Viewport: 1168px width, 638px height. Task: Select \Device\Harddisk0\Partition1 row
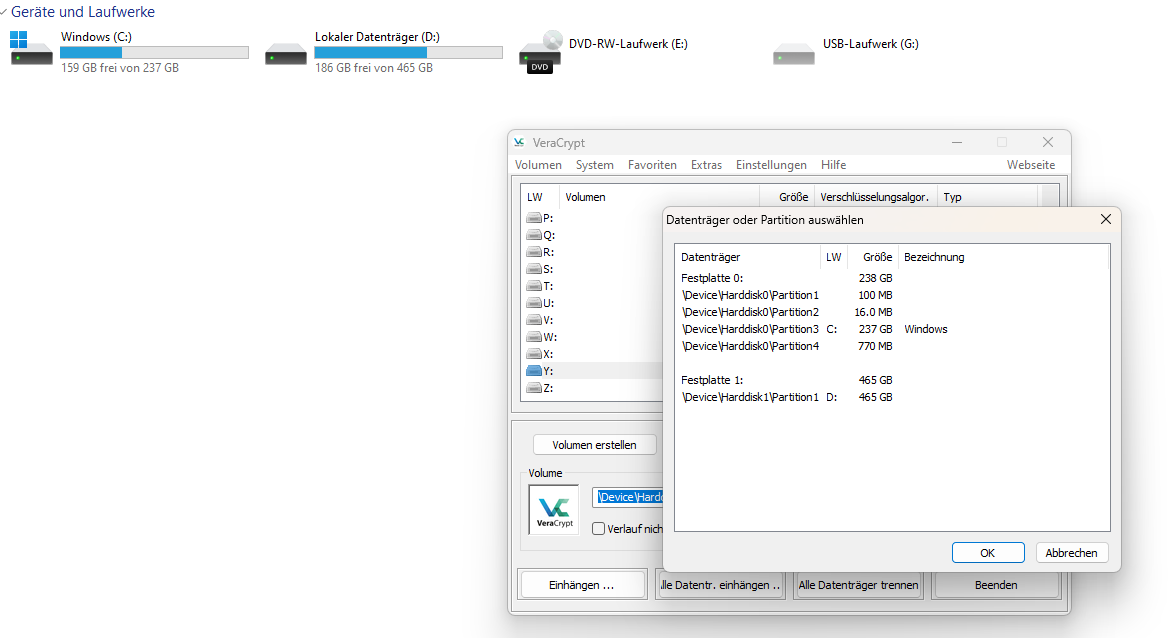(892, 295)
